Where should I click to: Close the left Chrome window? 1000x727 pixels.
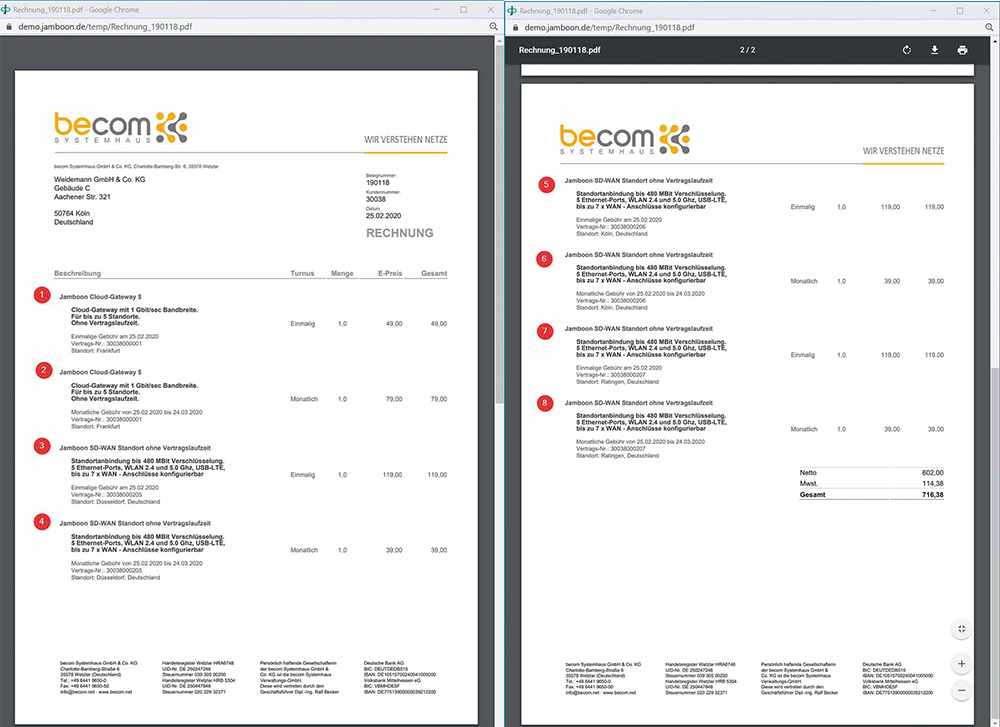click(490, 10)
